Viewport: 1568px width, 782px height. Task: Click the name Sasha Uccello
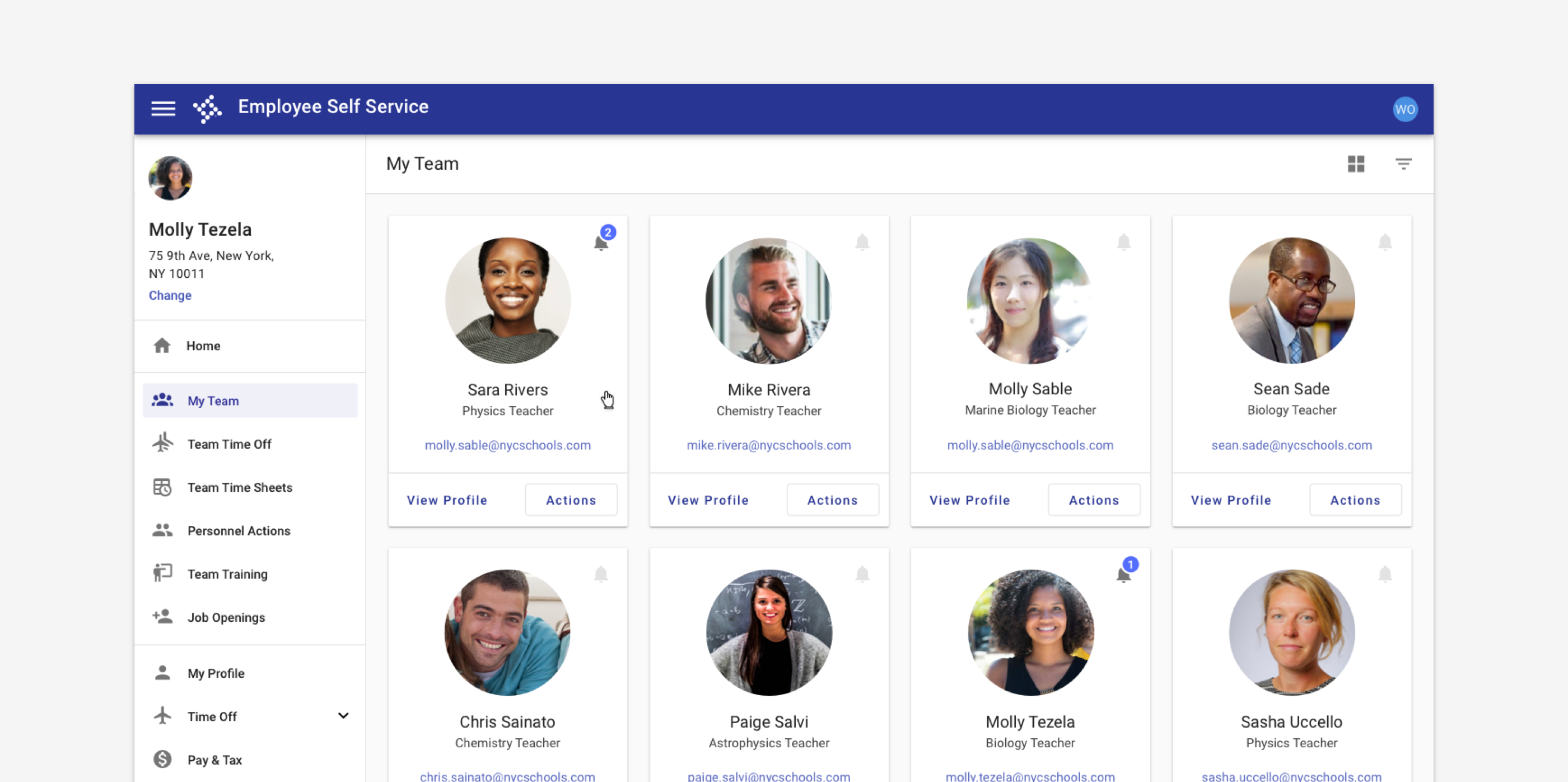click(x=1291, y=722)
